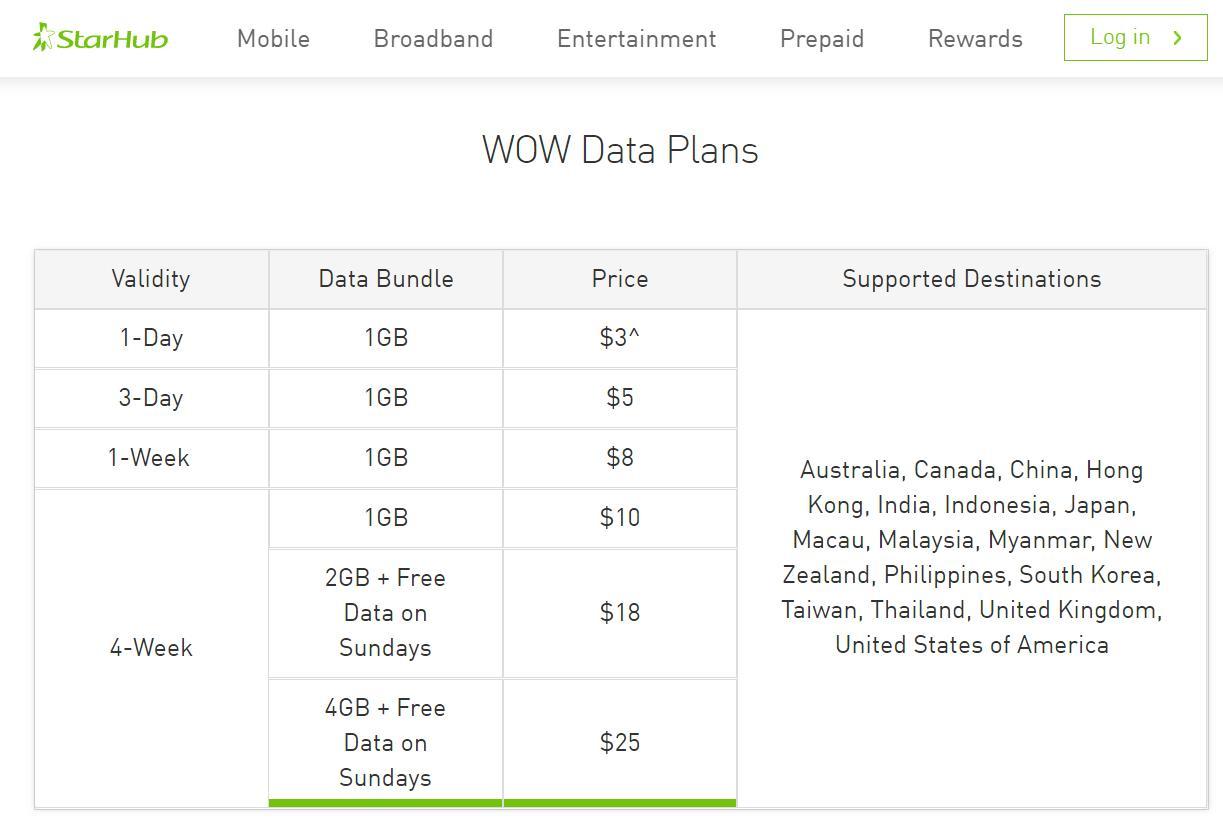Click the arrow icon in Log in button
The height and width of the screenshot is (831, 1223).
click(x=1178, y=38)
